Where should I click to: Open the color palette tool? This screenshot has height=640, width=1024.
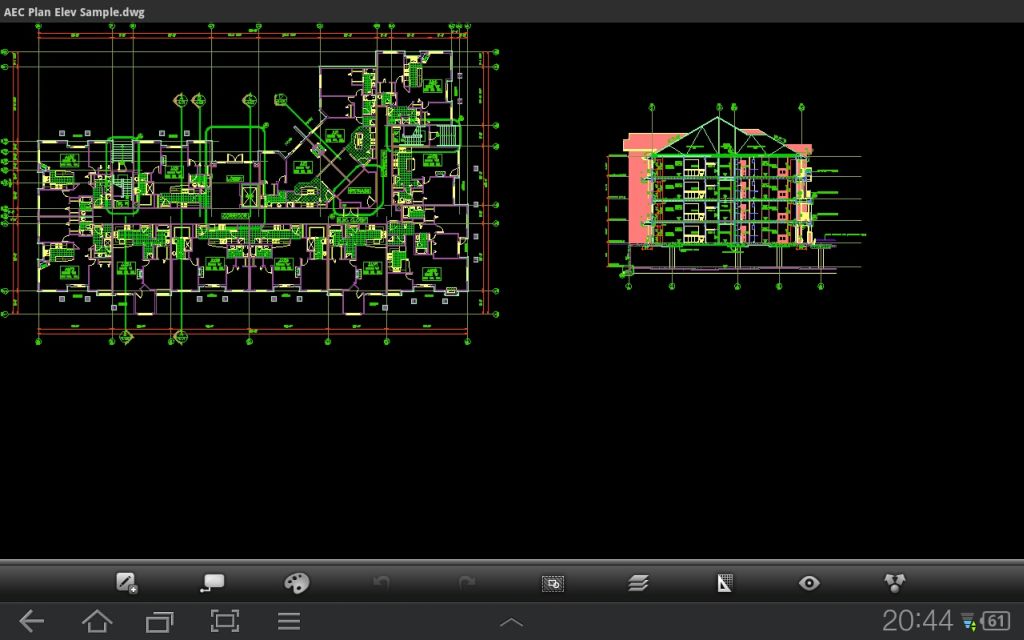tap(297, 583)
